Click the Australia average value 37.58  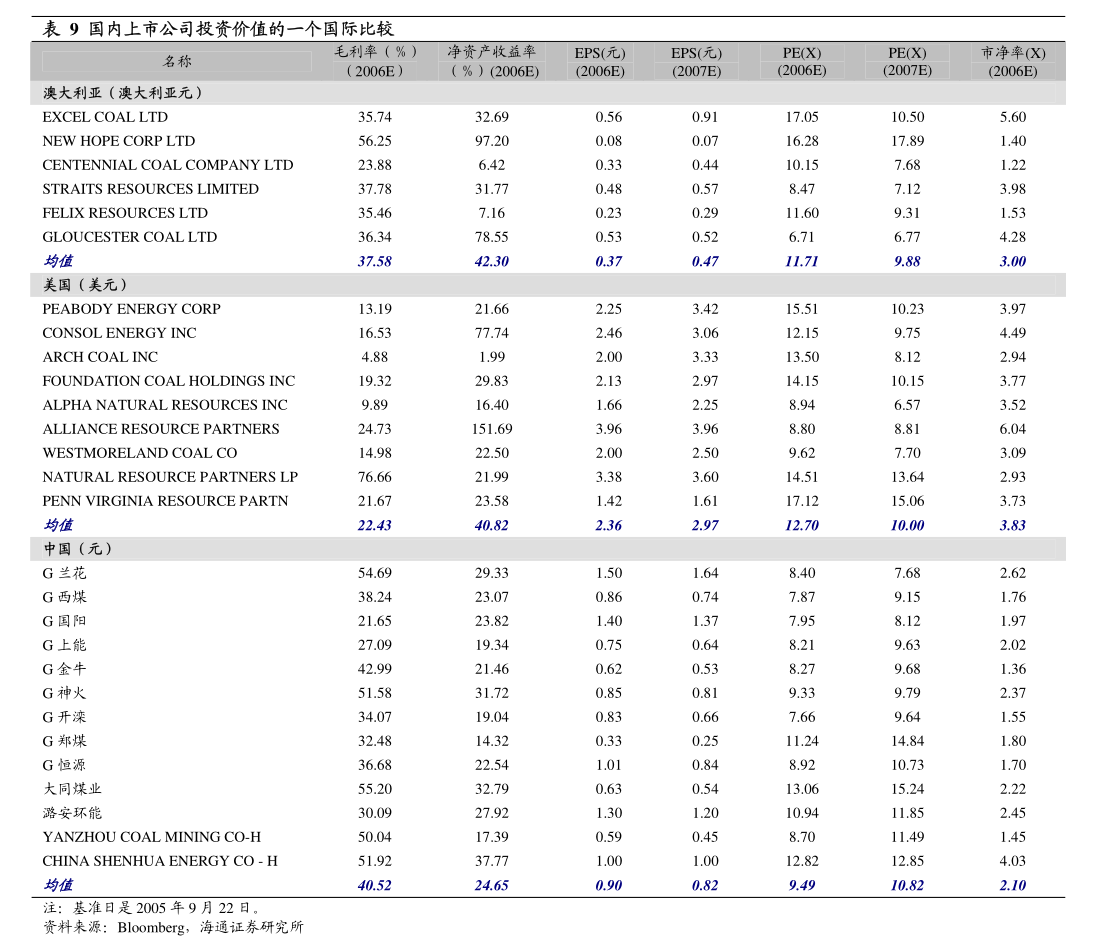[375, 261]
